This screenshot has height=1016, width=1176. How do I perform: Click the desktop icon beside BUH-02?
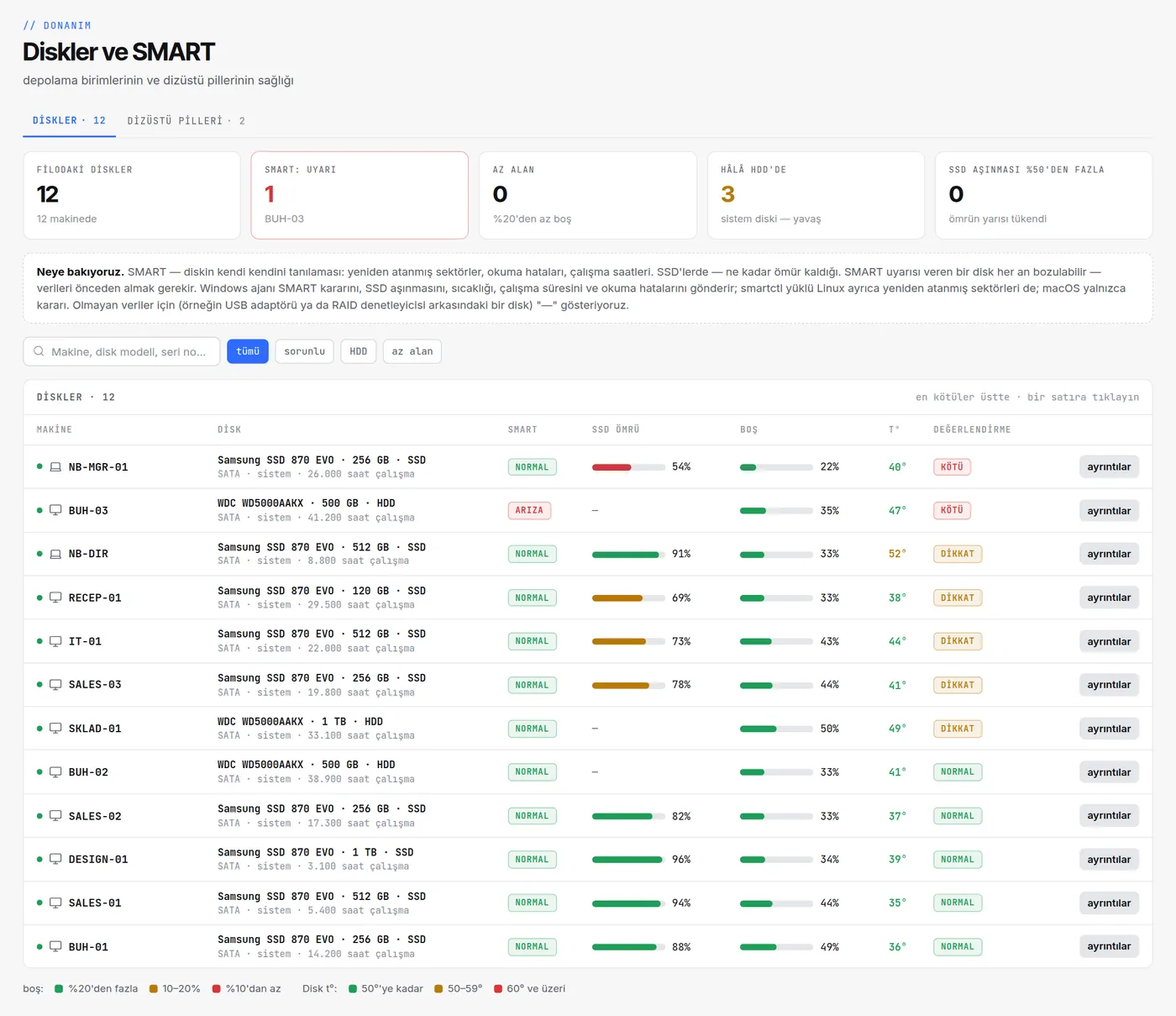click(55, 772)
